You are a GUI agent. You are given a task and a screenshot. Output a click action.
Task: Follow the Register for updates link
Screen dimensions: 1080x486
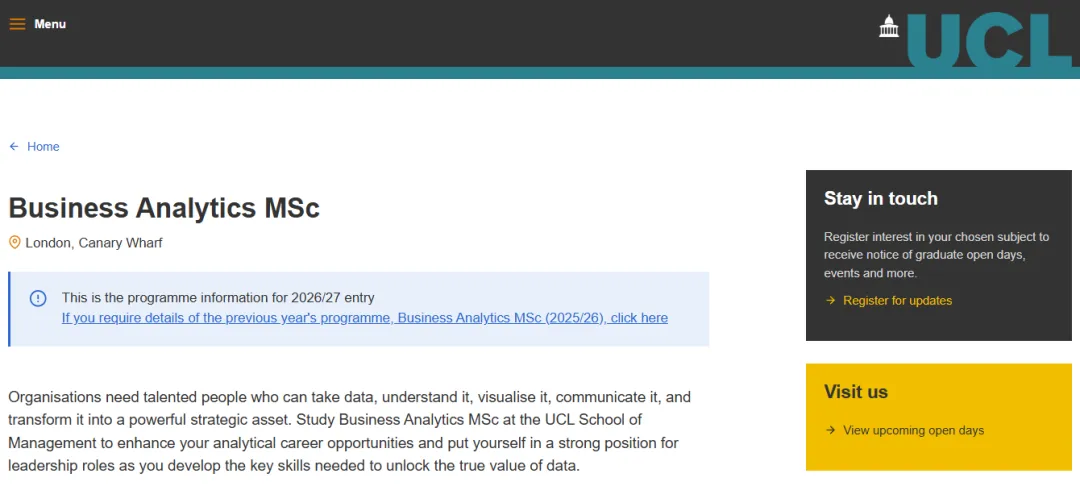[897, 301]
